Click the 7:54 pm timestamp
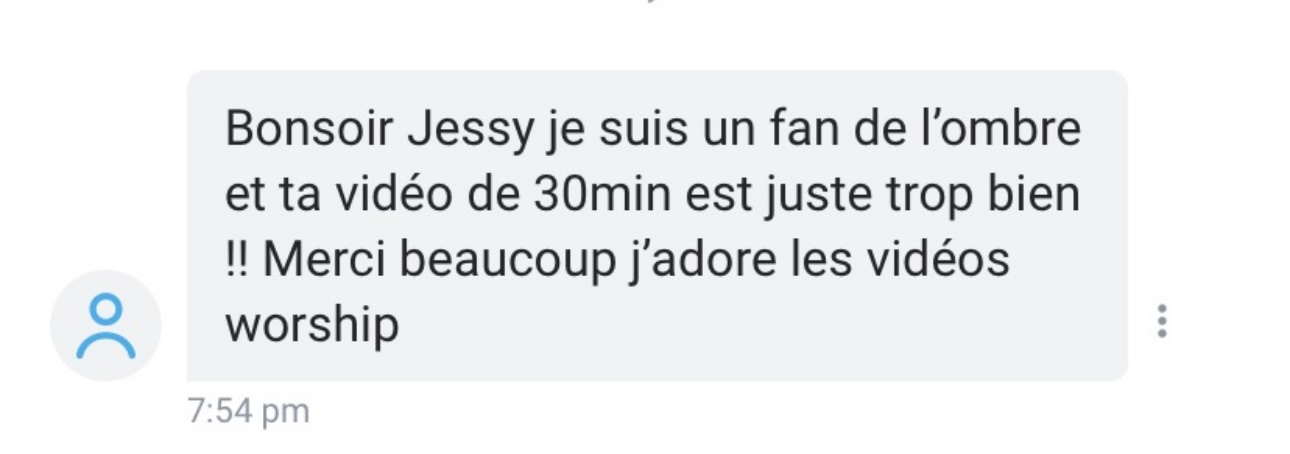Screen dimensions: 1290x454 pos(249,411)
